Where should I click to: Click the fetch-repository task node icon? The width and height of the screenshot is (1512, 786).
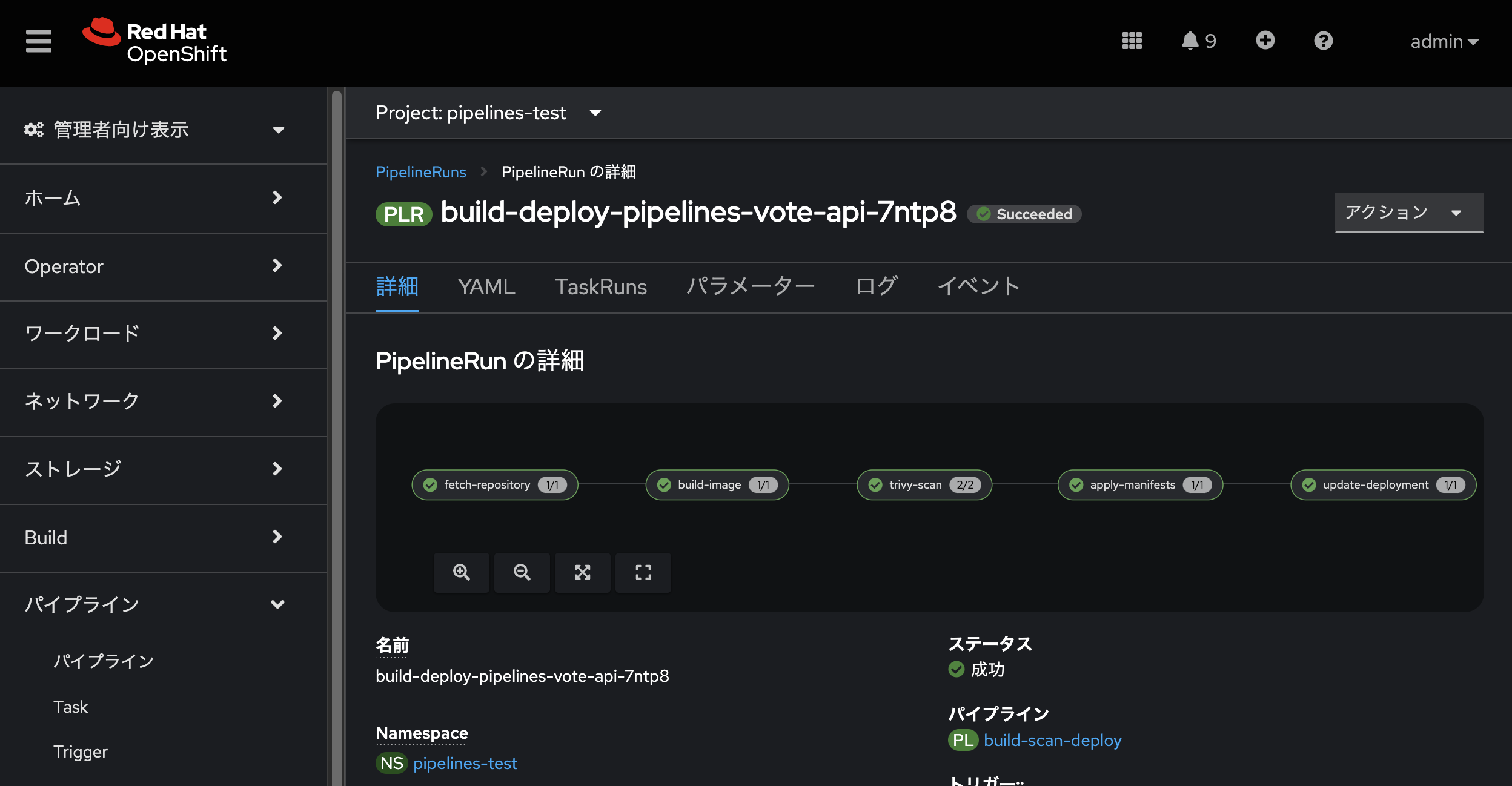tap(431, 484)
